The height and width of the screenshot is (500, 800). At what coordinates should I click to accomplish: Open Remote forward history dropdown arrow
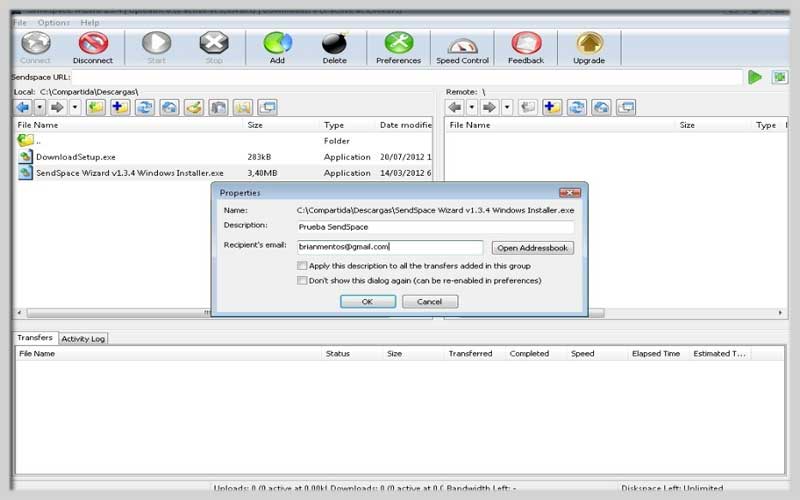(507, 107)
